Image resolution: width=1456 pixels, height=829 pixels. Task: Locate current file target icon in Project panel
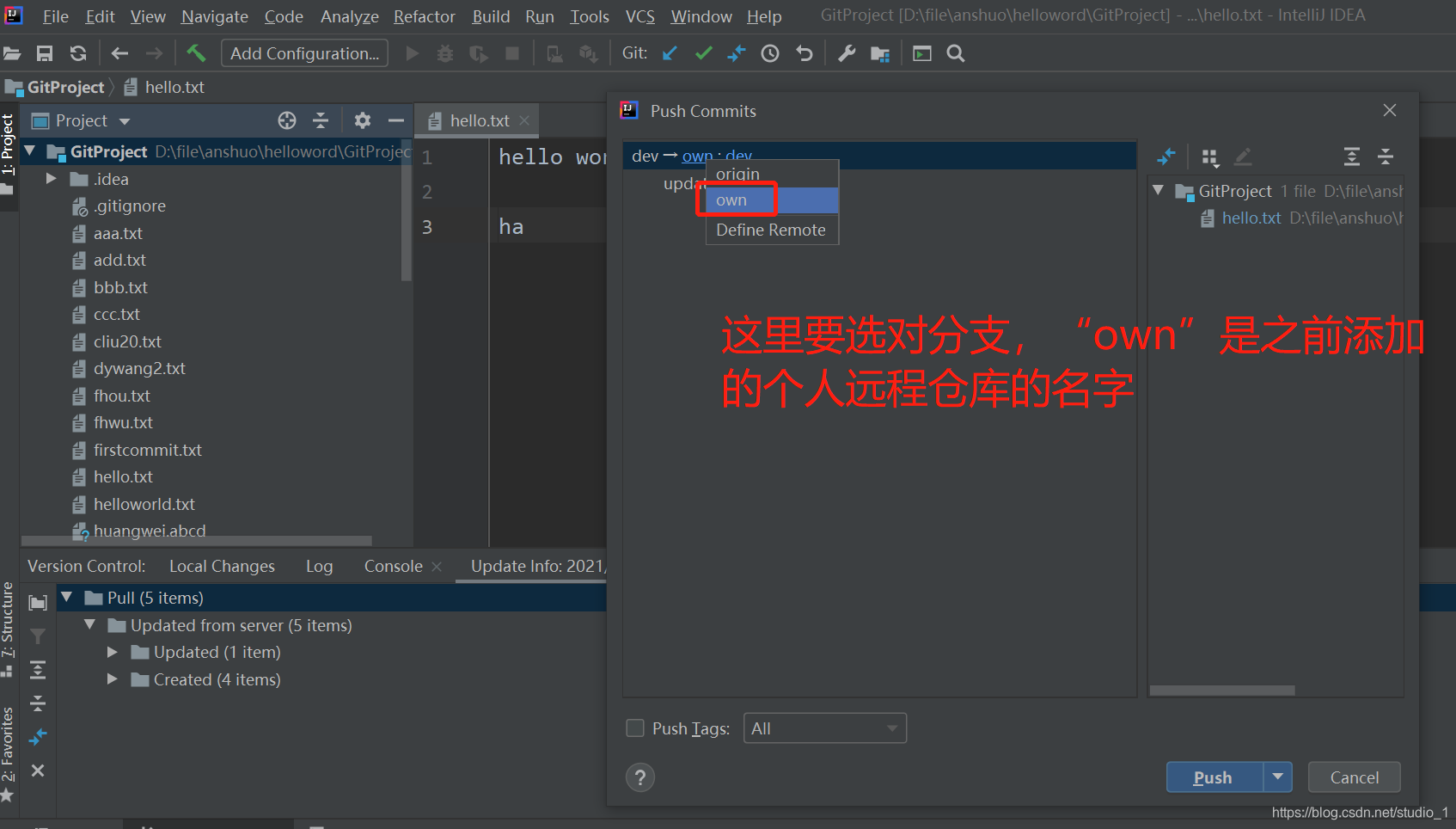287,120
